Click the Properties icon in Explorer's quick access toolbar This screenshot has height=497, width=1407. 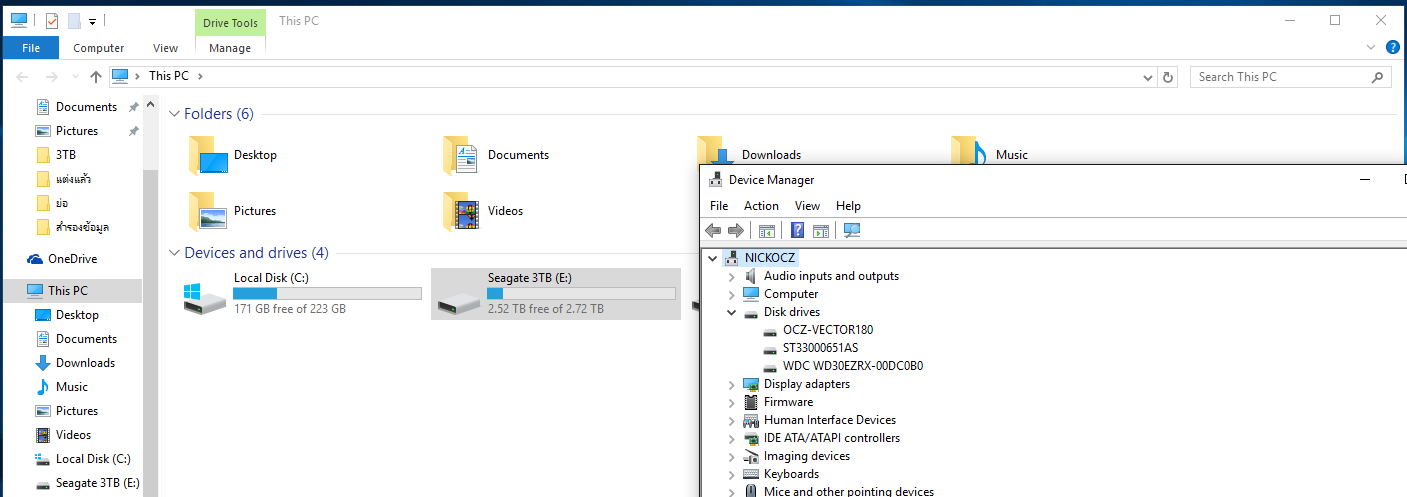[x=52, y=20]
